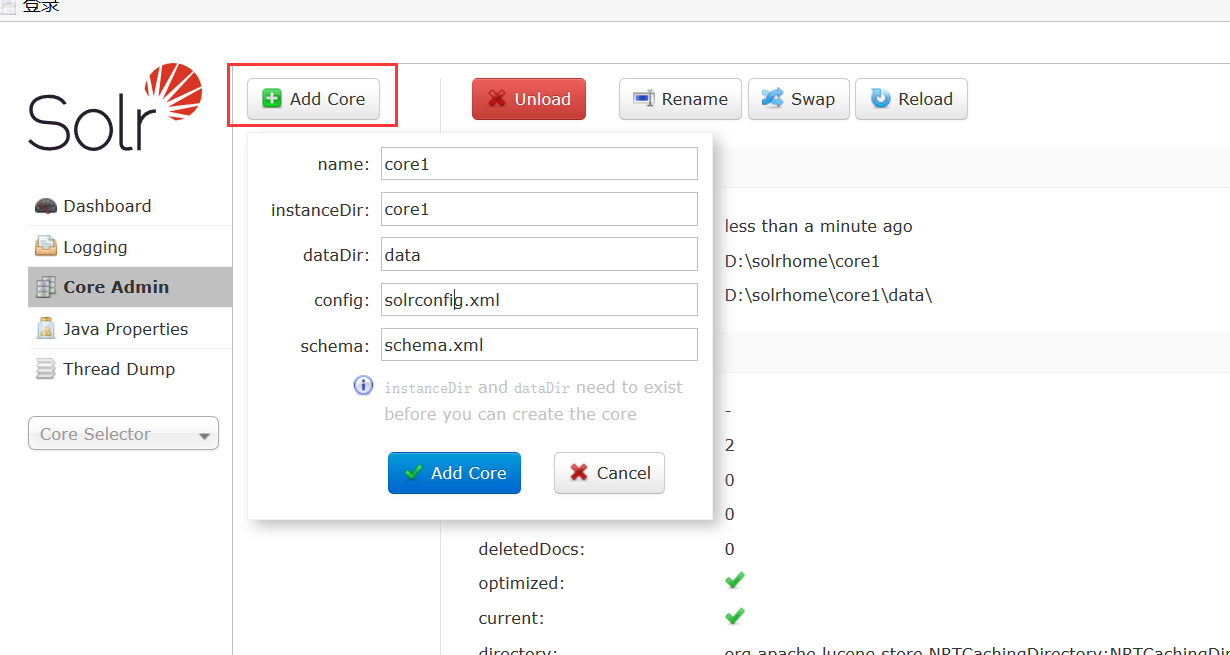Click the Reload refresh icon

tap(881, 98)
